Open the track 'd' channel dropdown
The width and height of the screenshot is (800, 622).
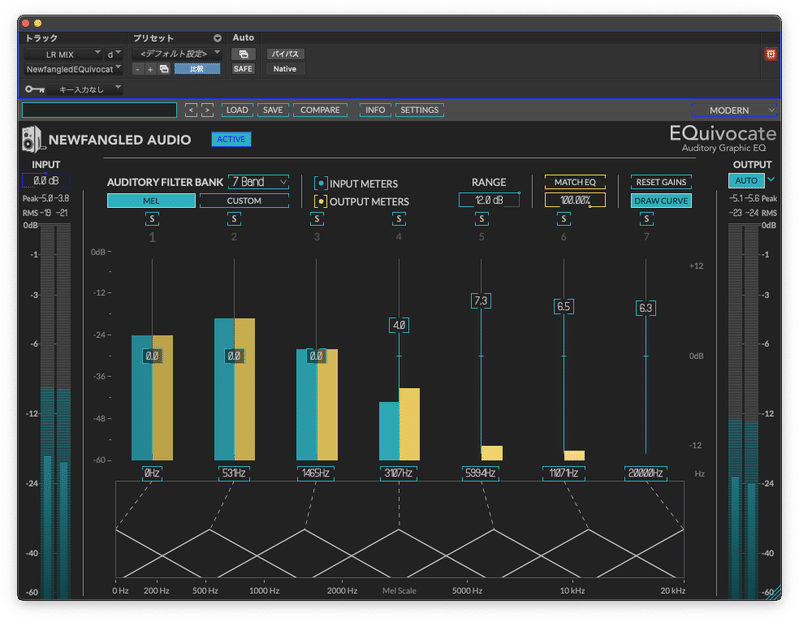click(x=114, y=54)
